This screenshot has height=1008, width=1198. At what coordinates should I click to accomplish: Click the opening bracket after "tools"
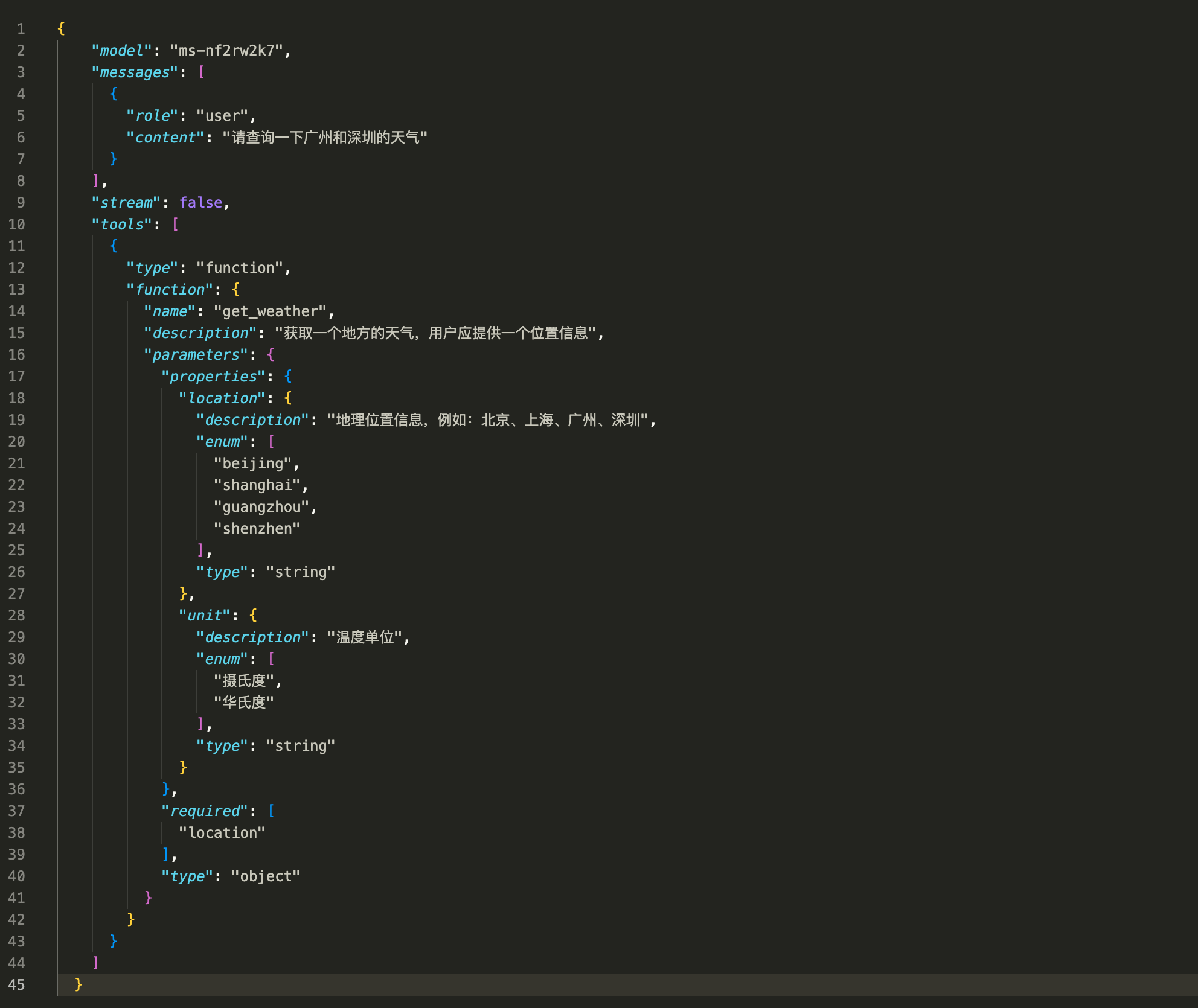pyautogui.click(x=176, y=225)
